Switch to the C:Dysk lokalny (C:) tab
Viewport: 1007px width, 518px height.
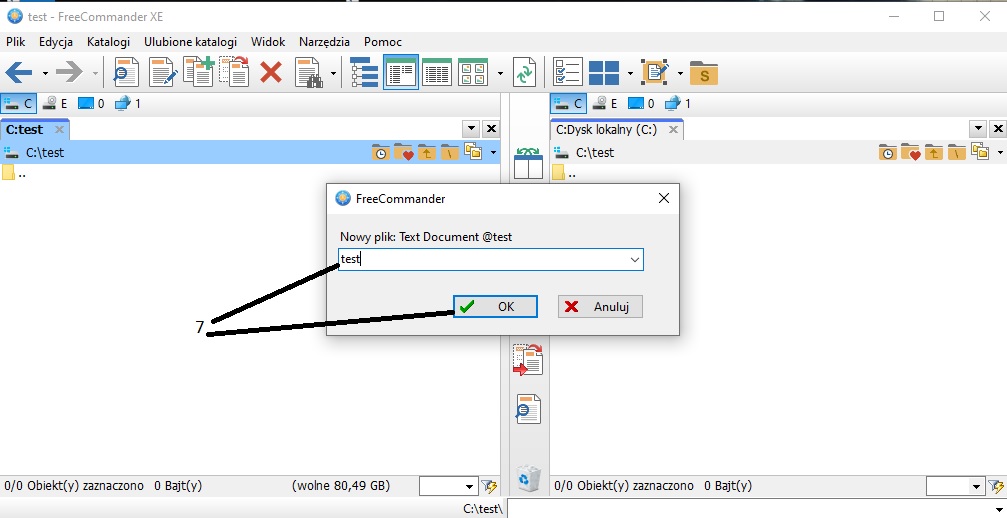pos(606,130)
